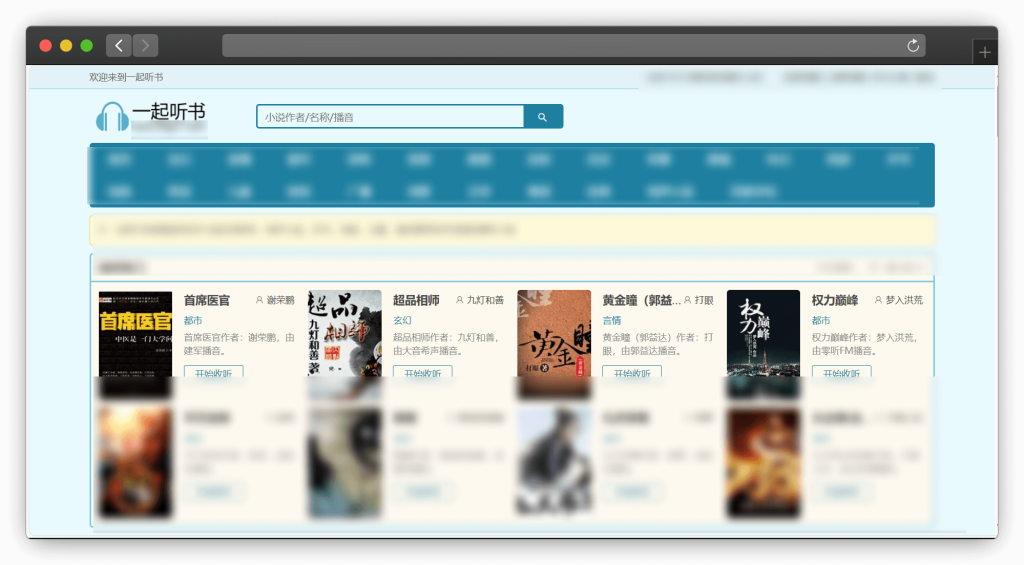Click 开始收听 under 黄金瞳
1024x565 pixels.
[x=631, y=373]
